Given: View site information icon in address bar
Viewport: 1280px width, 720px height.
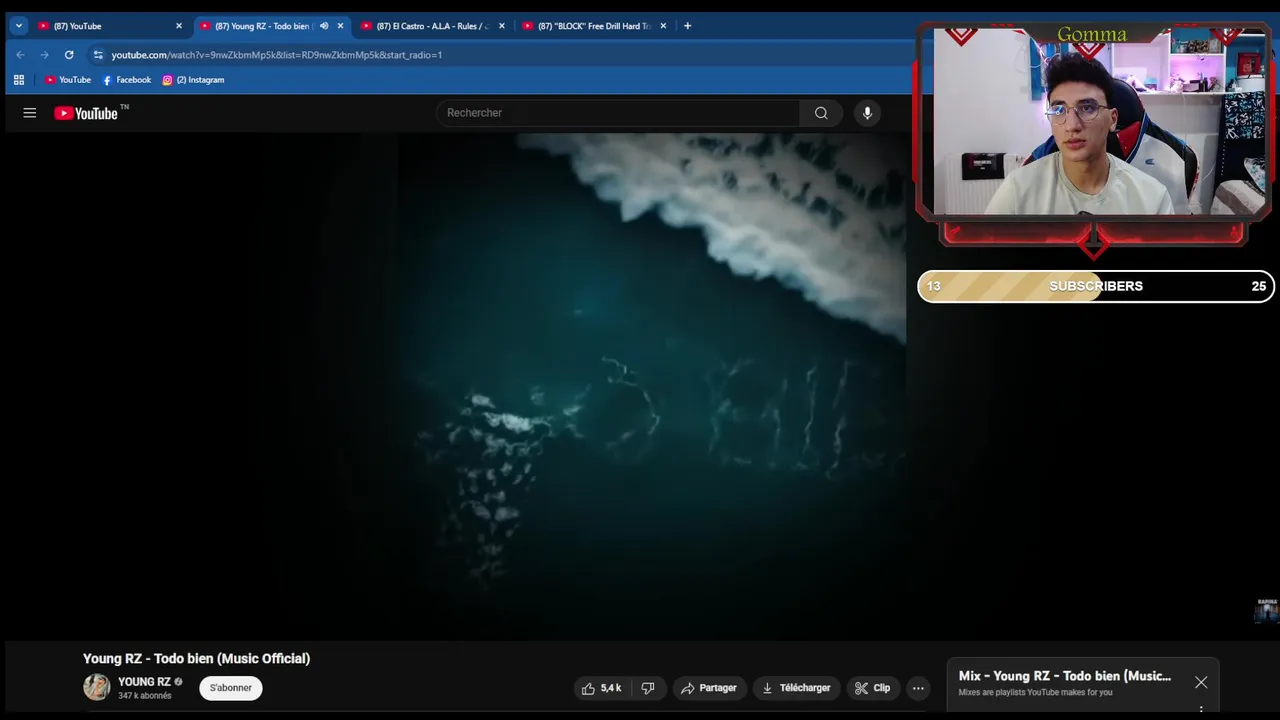Looking at the screenshot, I should click(98, 55).
